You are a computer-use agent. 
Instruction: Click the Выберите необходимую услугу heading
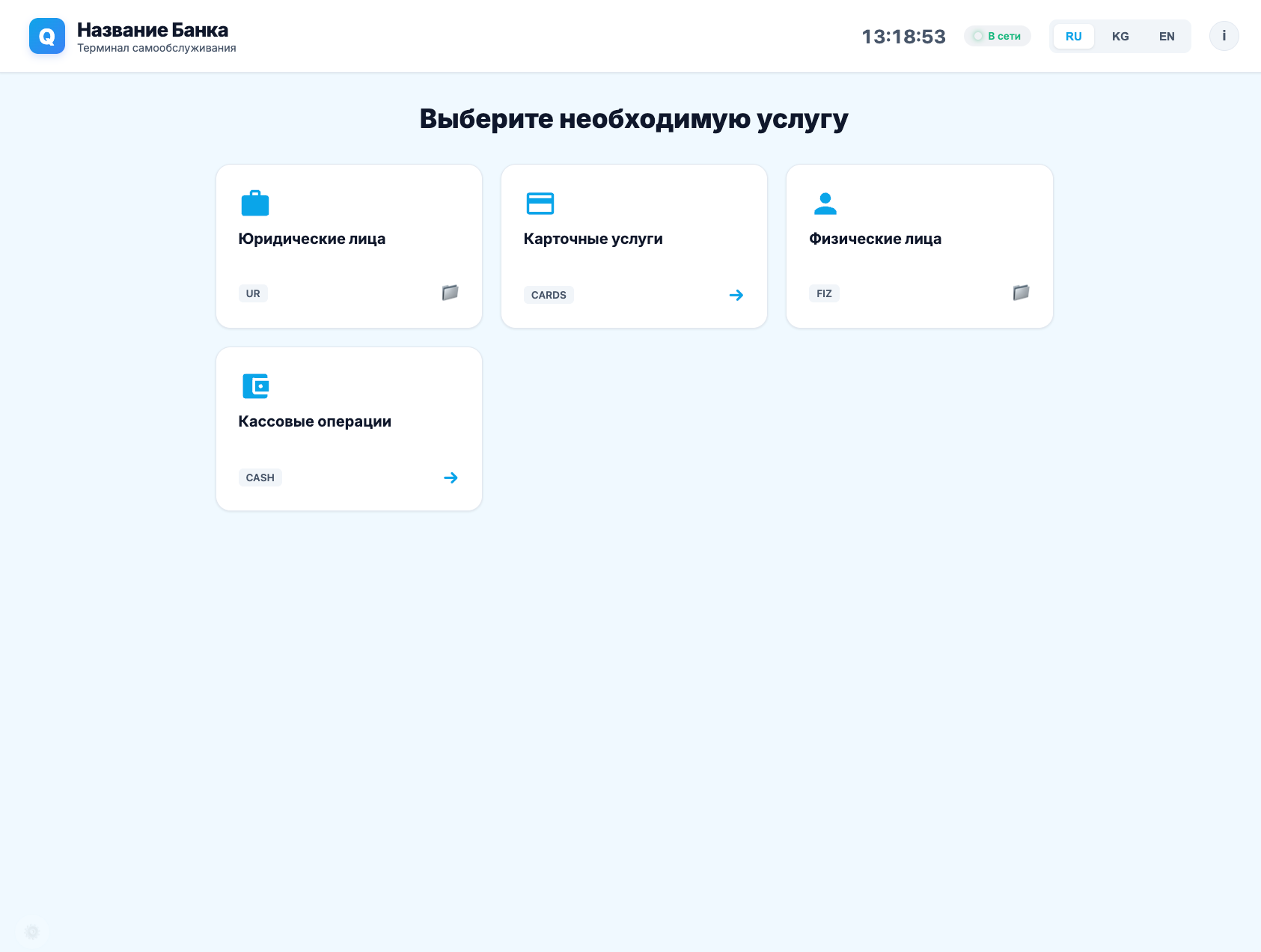point(634,119)
